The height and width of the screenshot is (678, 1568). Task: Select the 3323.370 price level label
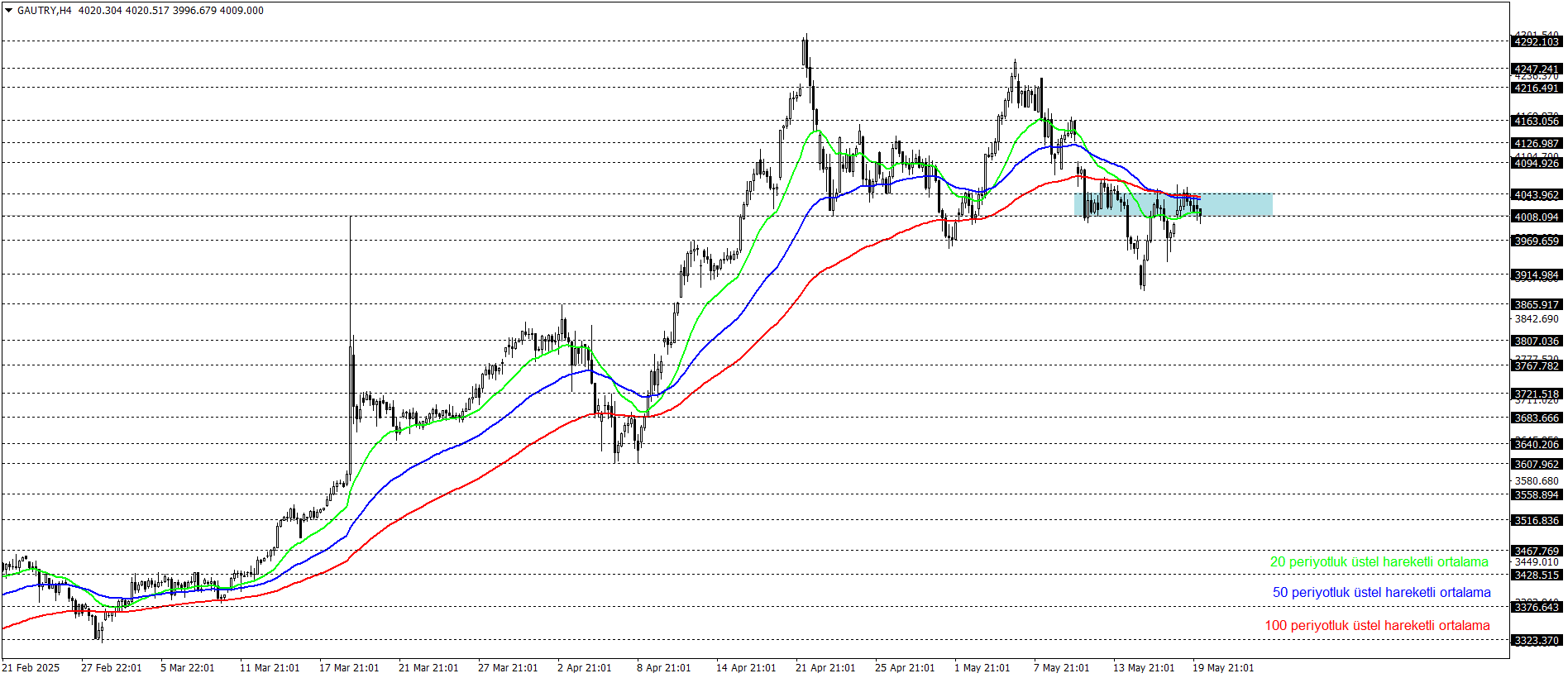click(1537, 641)
